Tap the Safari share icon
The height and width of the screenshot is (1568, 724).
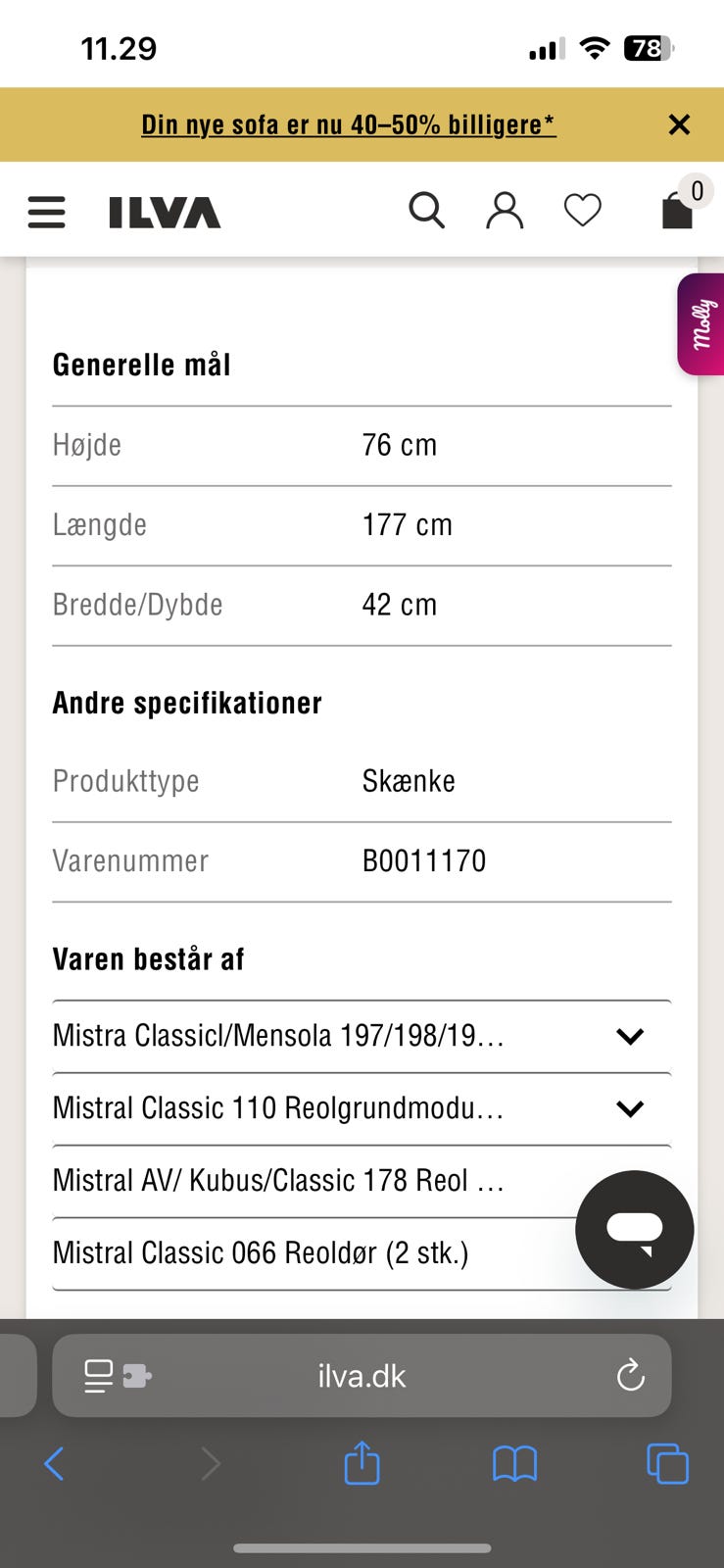362,1464
